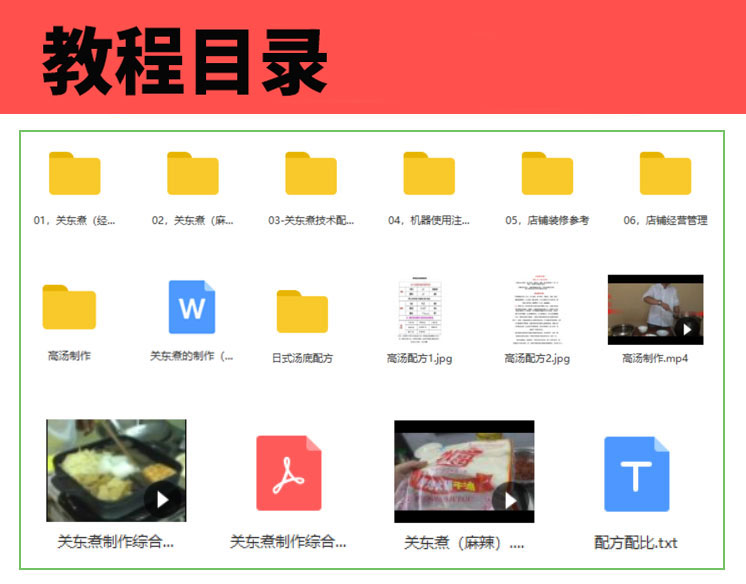Click the 高汤配方2.jpg image thumbnail

537,310
